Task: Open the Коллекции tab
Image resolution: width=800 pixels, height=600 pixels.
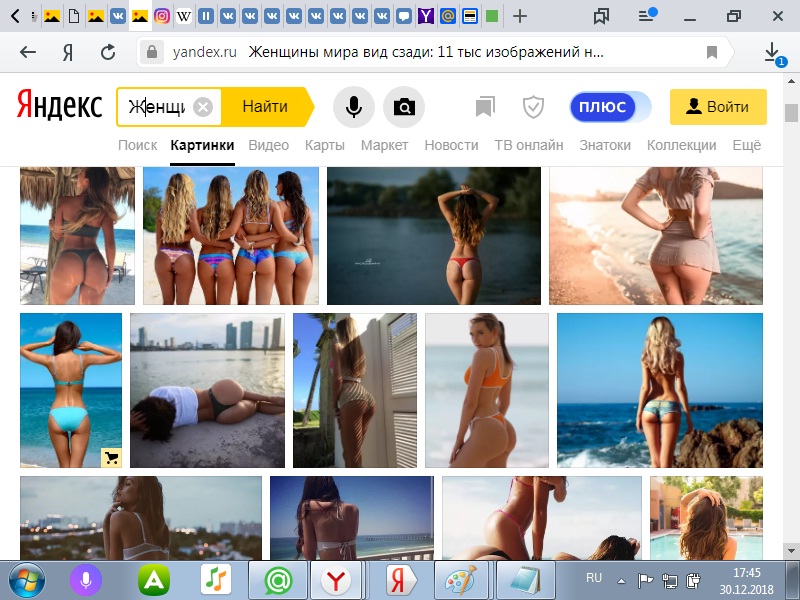Action: click(681, 145)
